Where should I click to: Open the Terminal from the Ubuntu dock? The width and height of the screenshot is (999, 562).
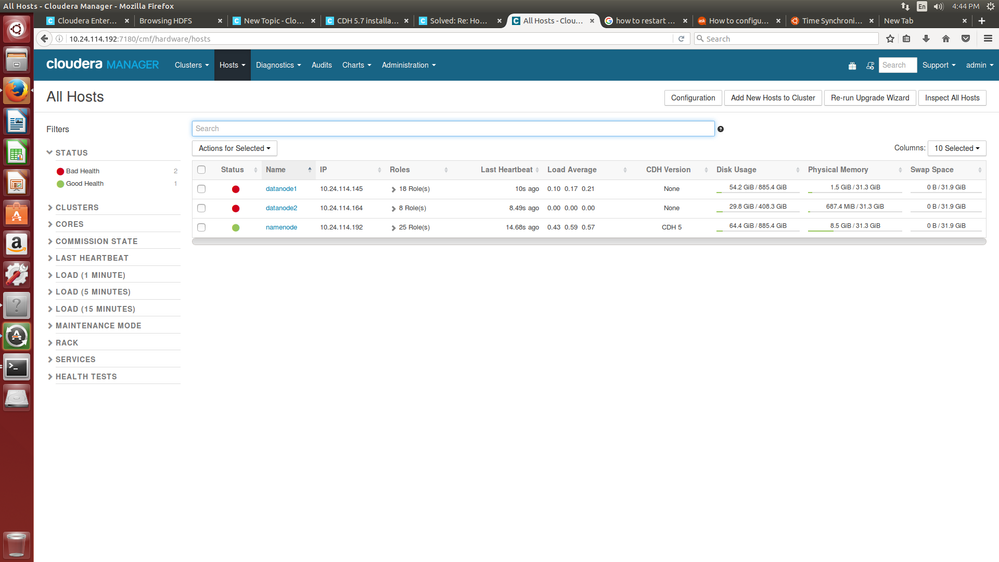tap(17, 368)
